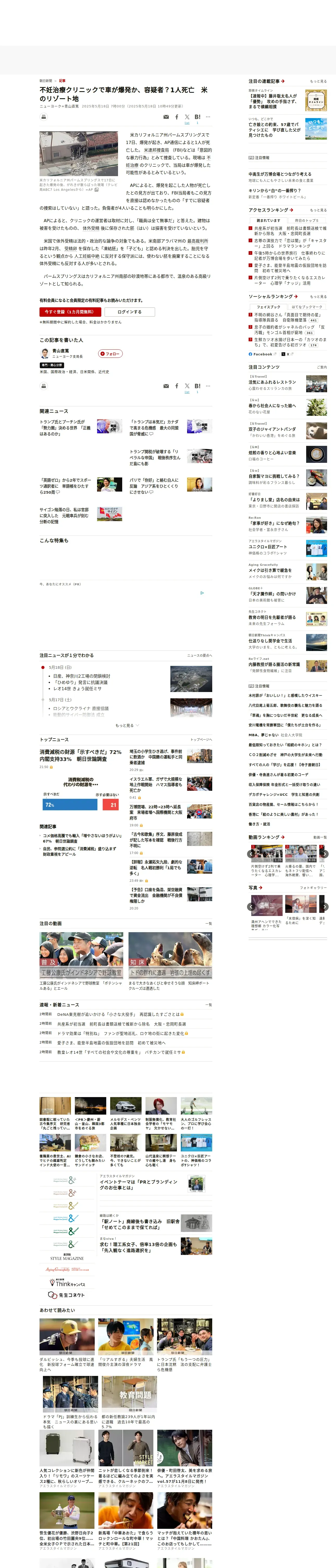Open more share options in the top share bar
The width and height of the screenshot is (336, 1568).
pos(208,117)
